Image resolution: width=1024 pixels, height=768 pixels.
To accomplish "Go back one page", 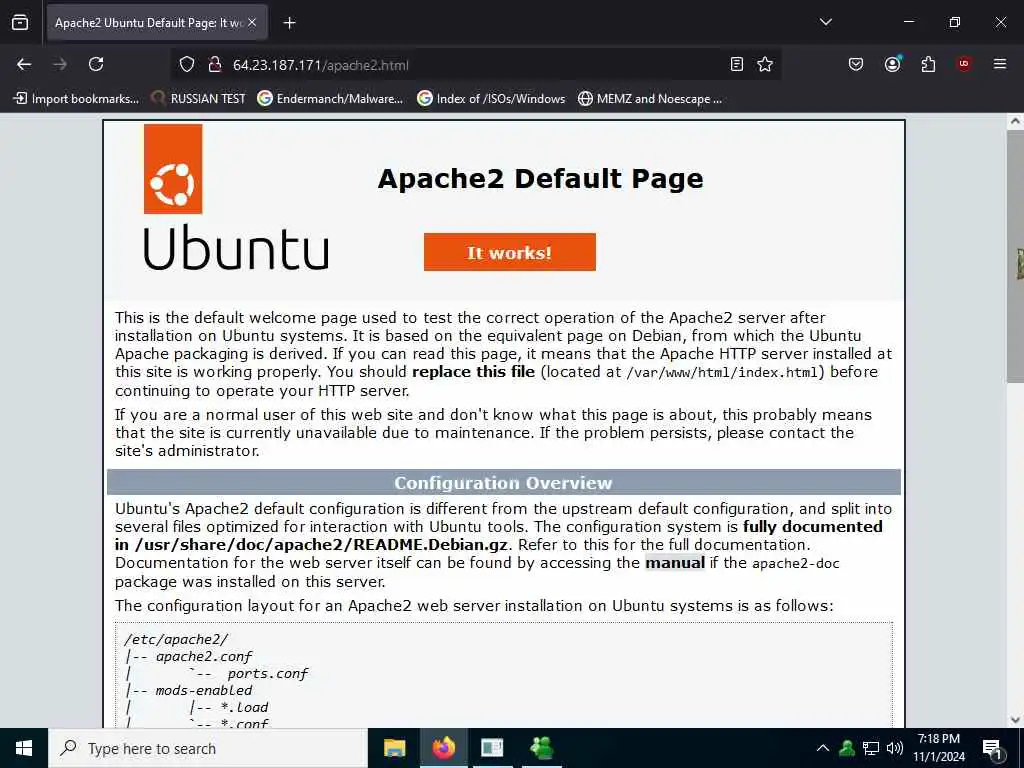I will coord(24,64).
